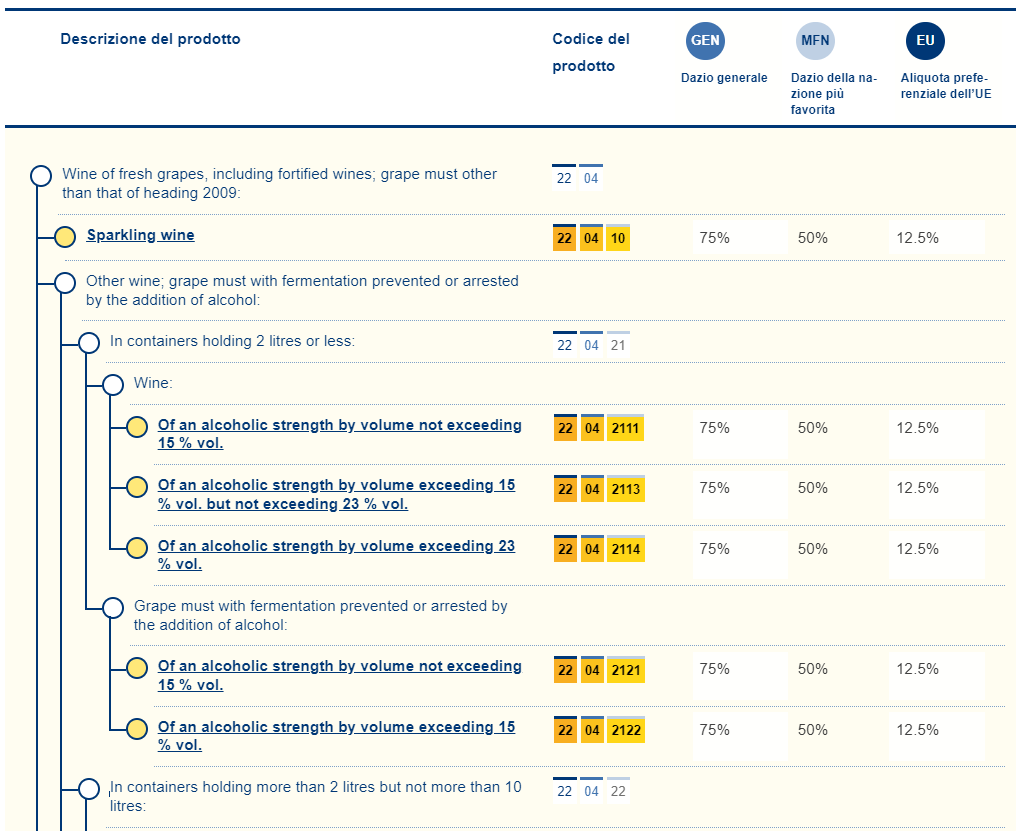This screenshot has width=1016, height=831.
Task: Click the GEN general duty icon
Action: click(x=704, y=41)
